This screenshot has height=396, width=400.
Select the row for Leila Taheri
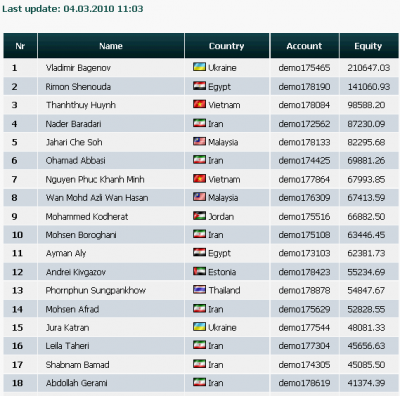[201, 346]
